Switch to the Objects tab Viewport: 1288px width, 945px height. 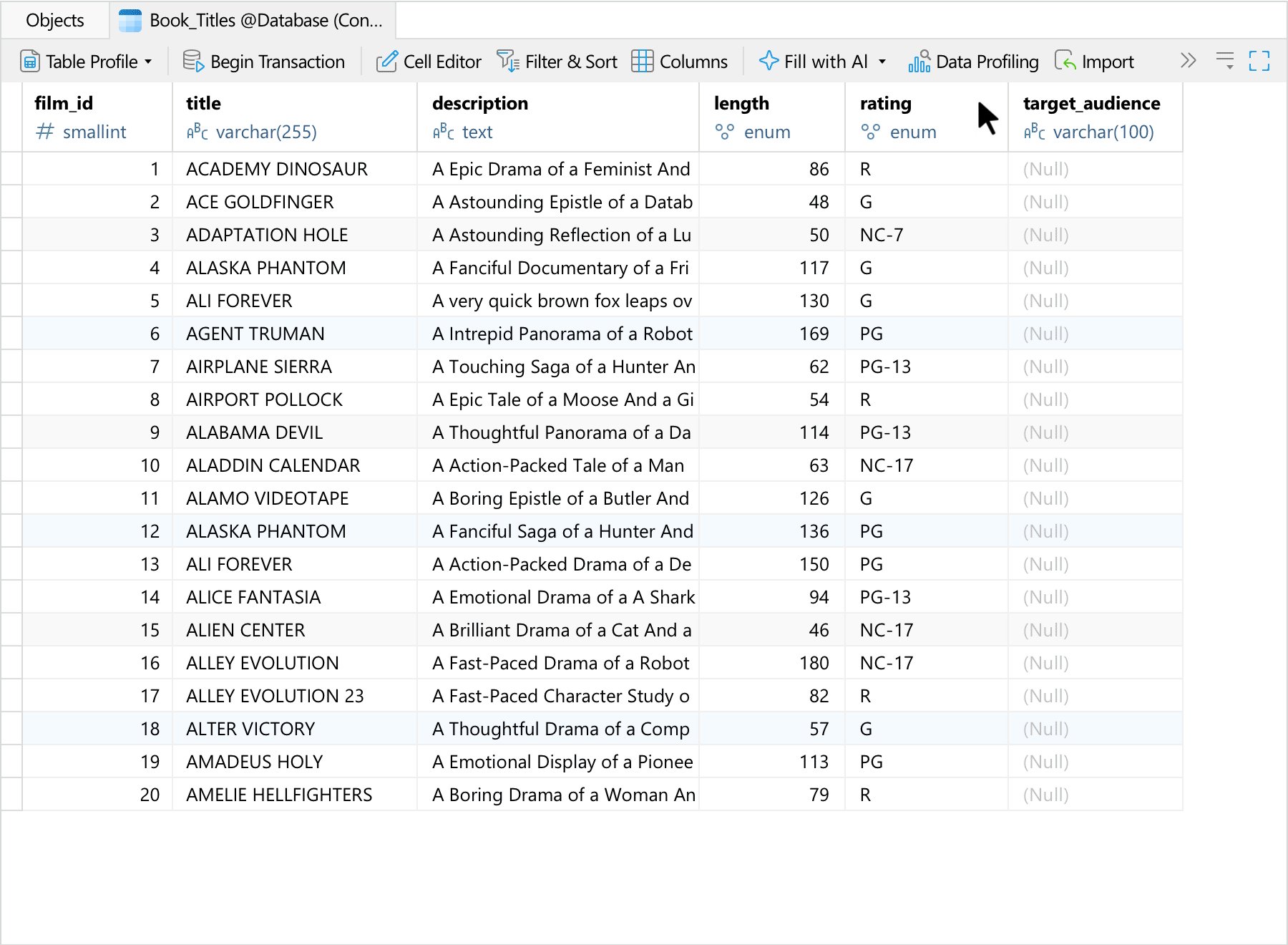click(x=55, y=20)
